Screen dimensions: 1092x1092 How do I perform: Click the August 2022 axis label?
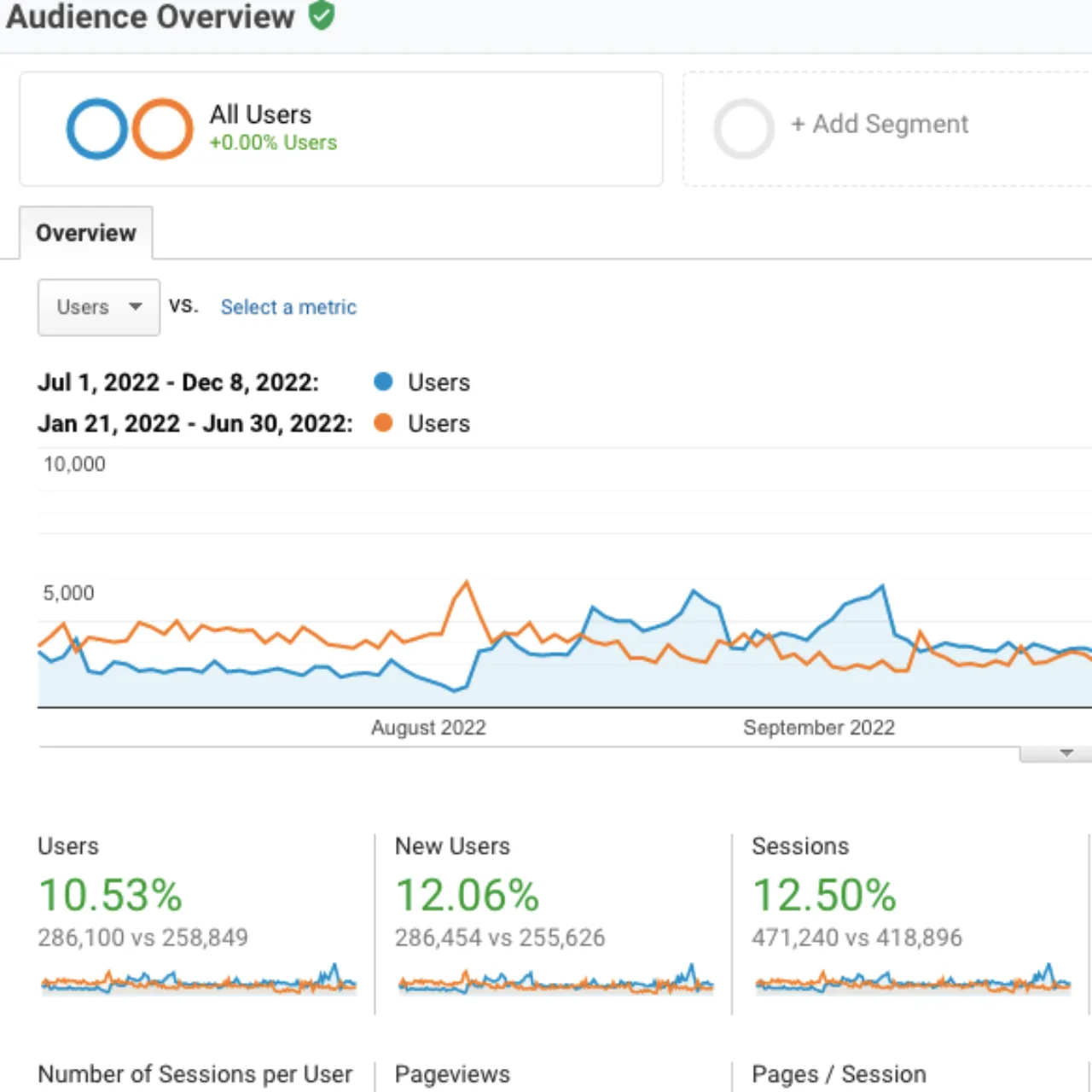[x=428, y=728]
